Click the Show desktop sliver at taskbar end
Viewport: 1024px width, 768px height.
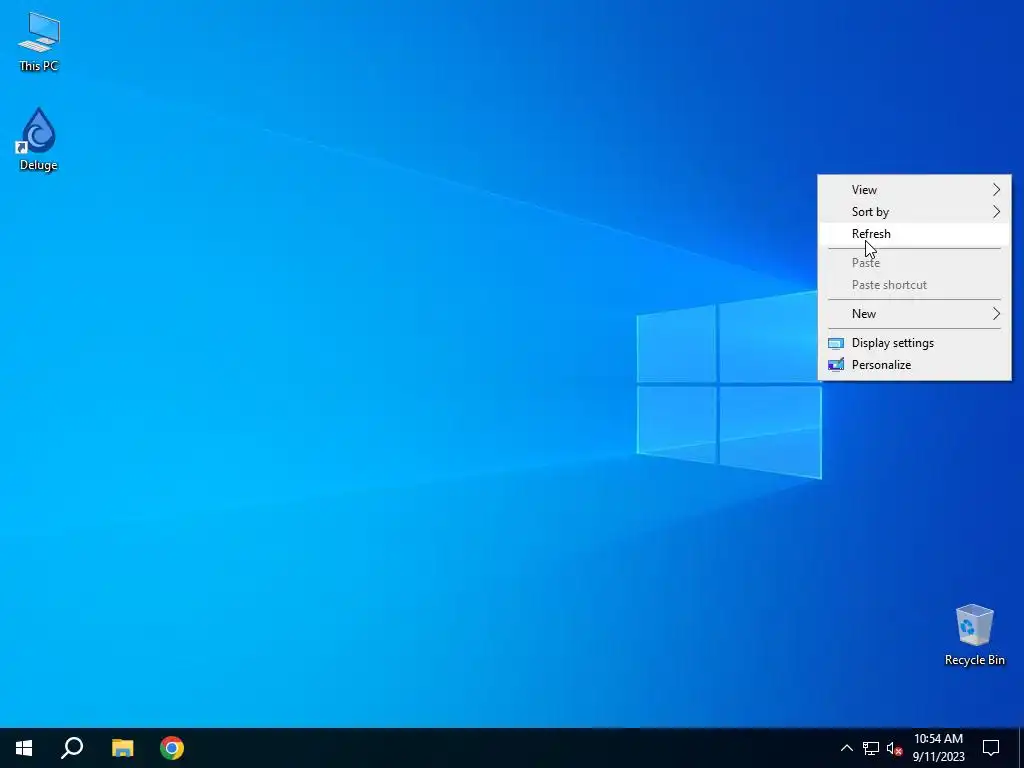[1021, 748]
